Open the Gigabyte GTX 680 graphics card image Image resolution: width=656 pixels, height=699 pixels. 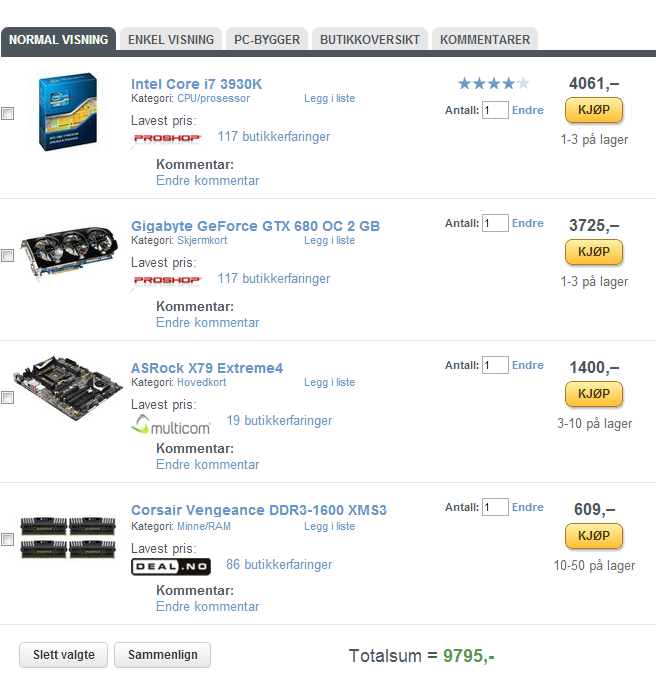[x=70, y=252]
